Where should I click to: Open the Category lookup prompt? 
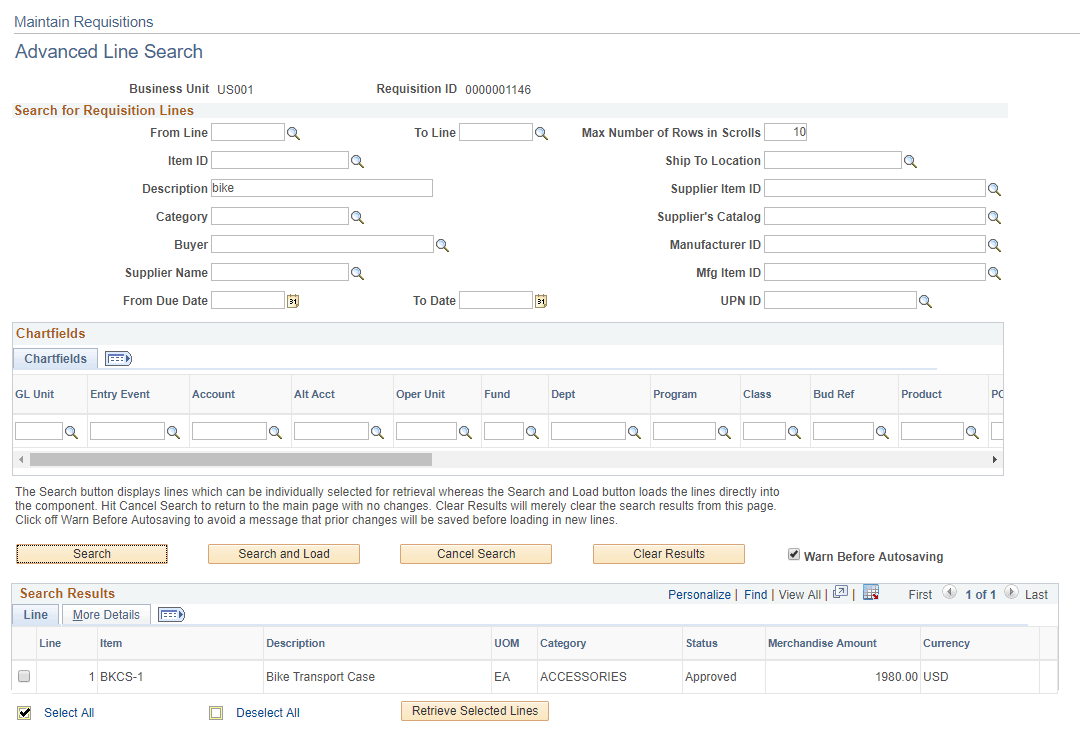[357, 216]
